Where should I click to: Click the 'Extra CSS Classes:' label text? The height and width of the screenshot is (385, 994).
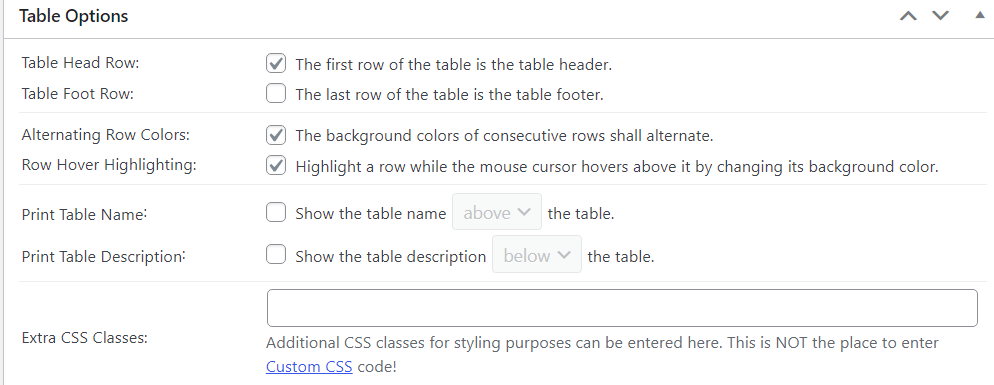click(84, 337)
